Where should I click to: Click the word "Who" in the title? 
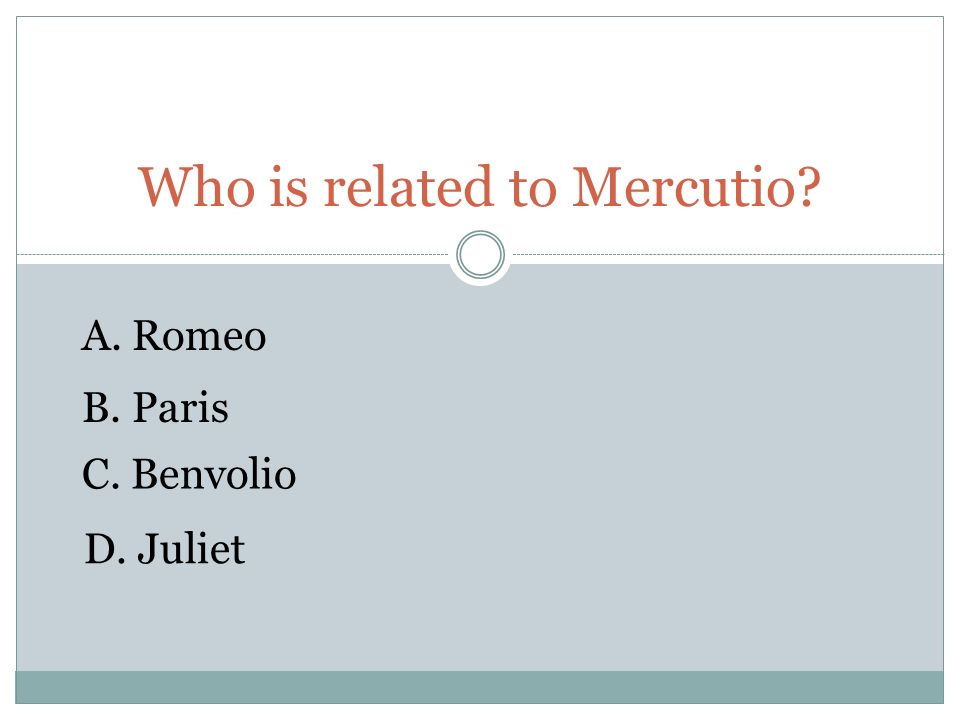(197, 187)
